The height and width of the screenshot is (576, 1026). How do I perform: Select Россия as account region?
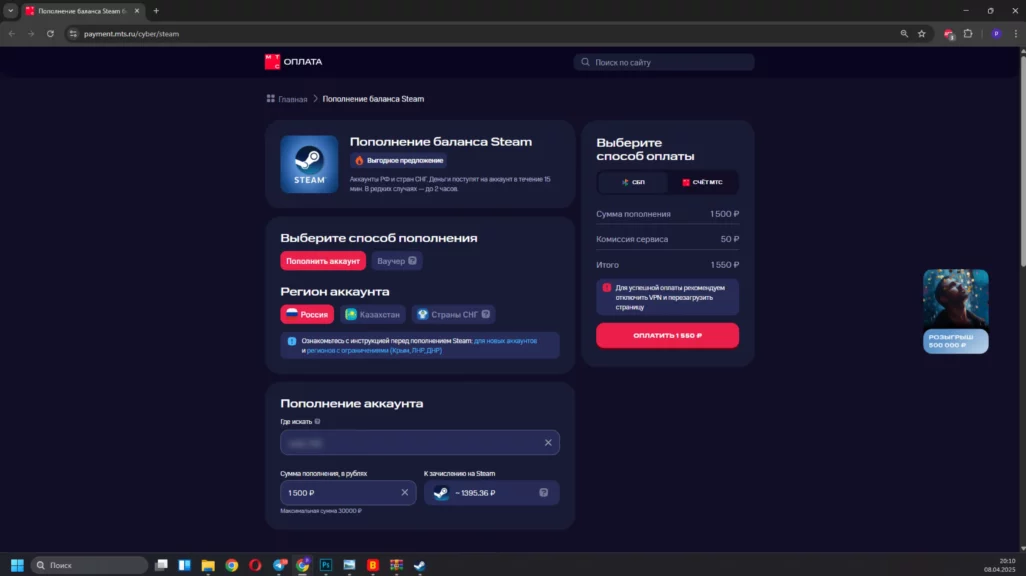click(x=307, y=314)
